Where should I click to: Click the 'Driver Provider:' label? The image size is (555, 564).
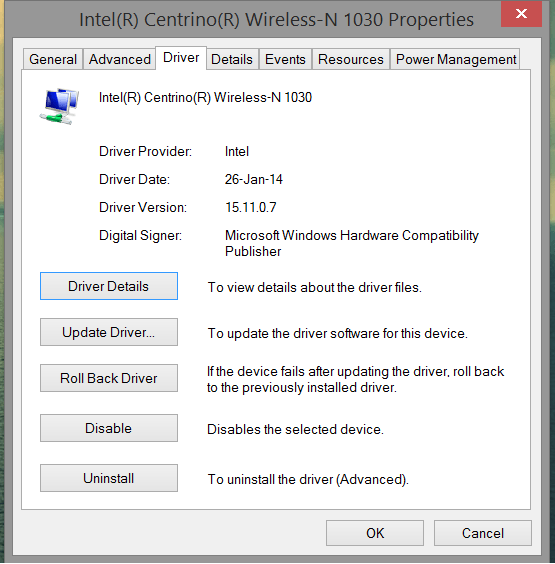[x=145, y=151]
